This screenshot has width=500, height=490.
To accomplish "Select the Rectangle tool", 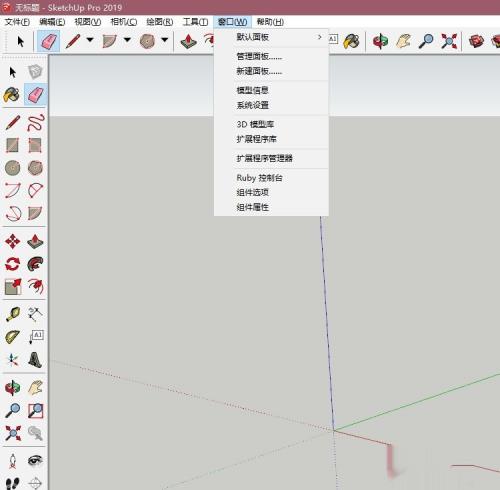I will (13, 145).
